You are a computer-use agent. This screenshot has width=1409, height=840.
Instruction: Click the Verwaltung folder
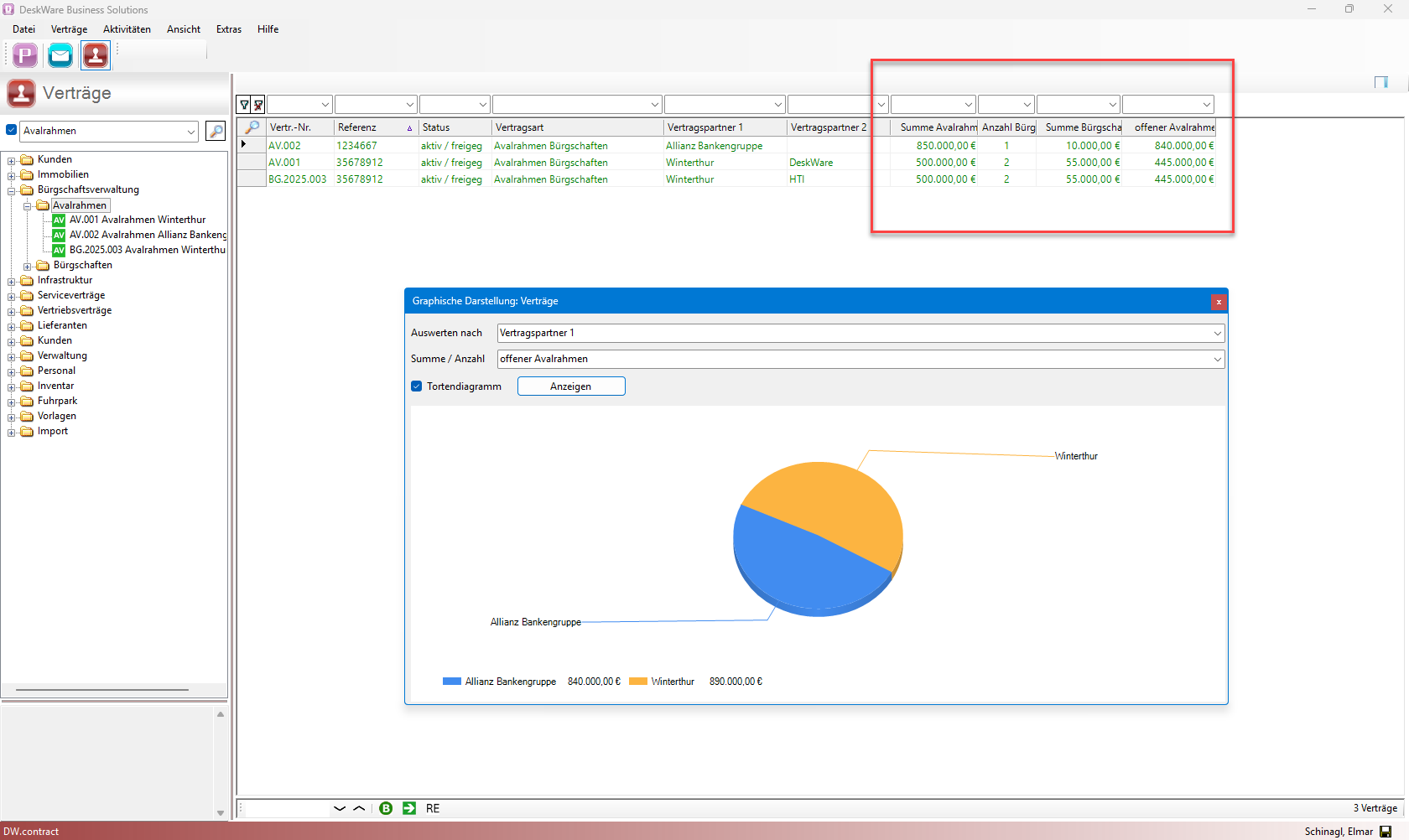62,355
